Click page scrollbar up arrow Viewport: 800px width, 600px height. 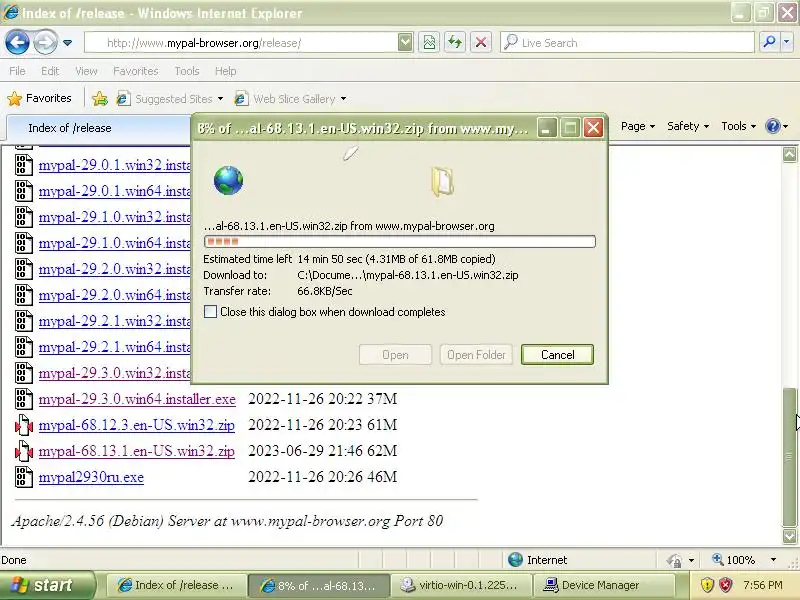[789, 154]
